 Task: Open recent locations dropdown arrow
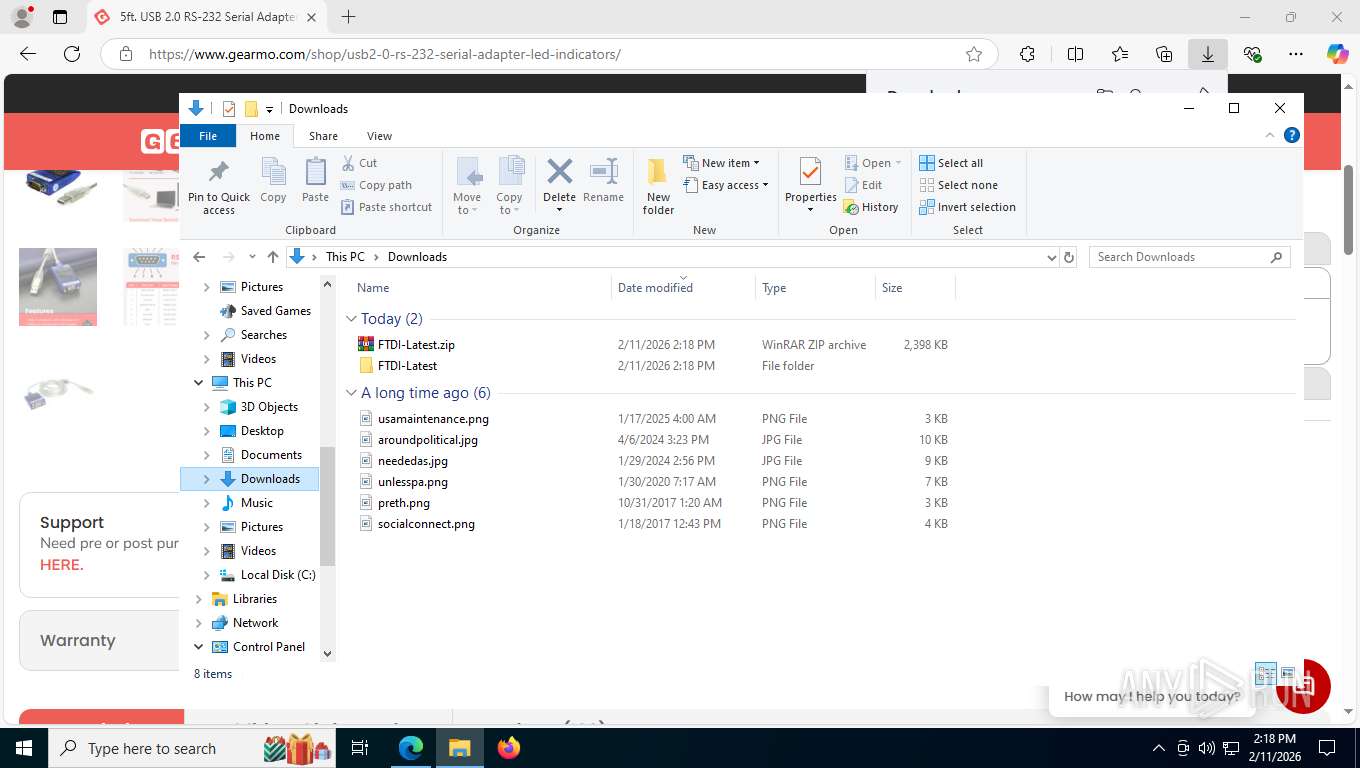251,257
